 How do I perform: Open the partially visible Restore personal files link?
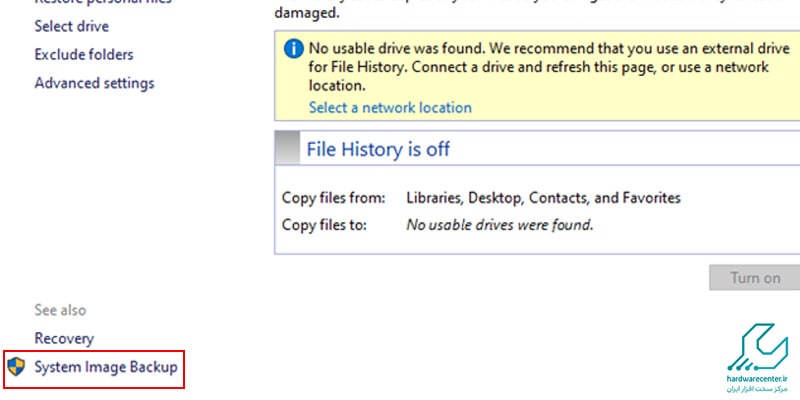pyautogui.click(x=103, y=2)
